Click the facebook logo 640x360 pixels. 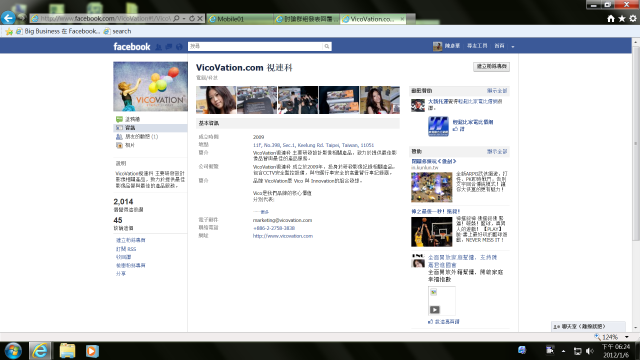(x=132, y=47)
